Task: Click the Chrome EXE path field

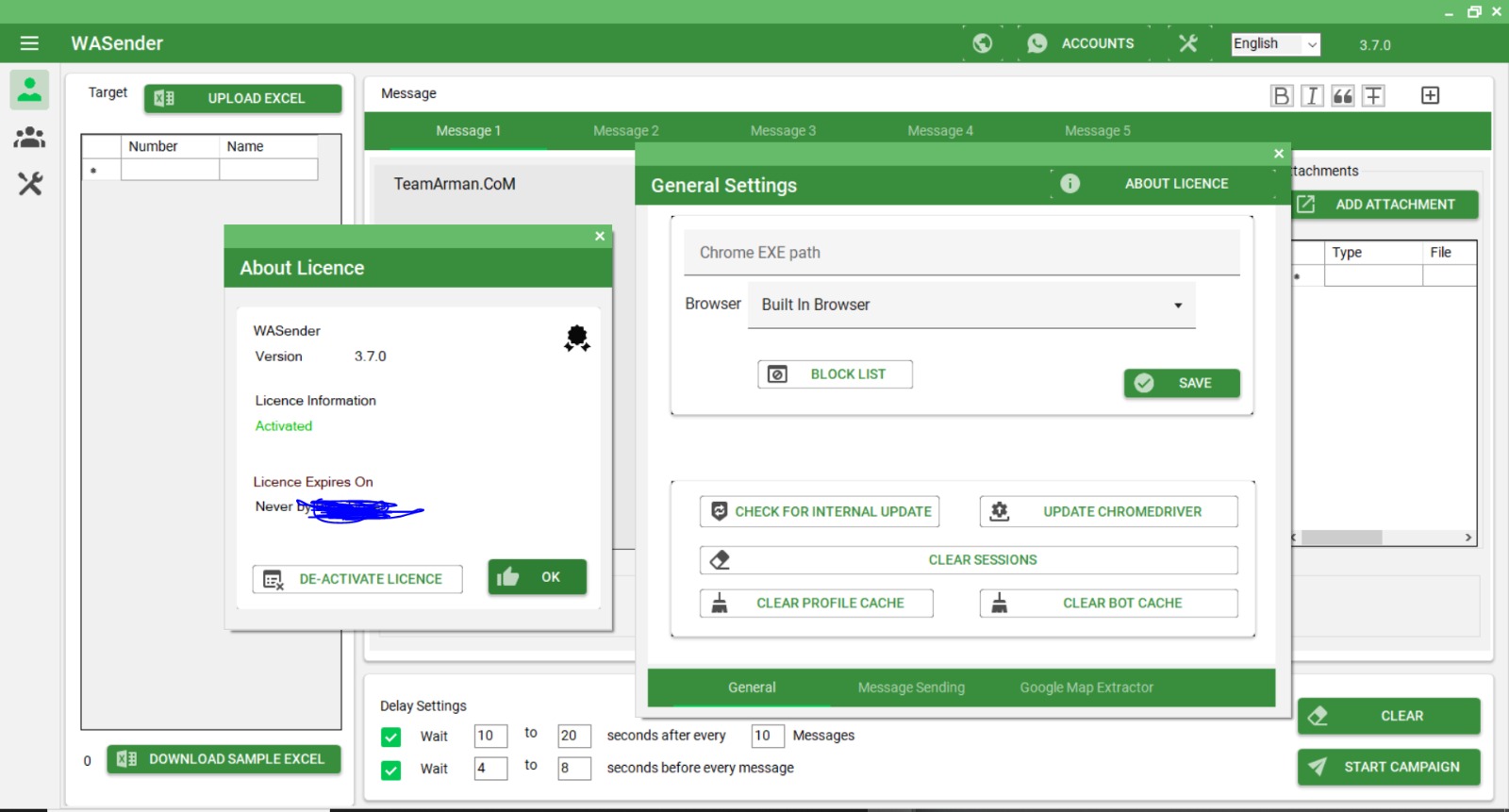Action: (961, 253)
